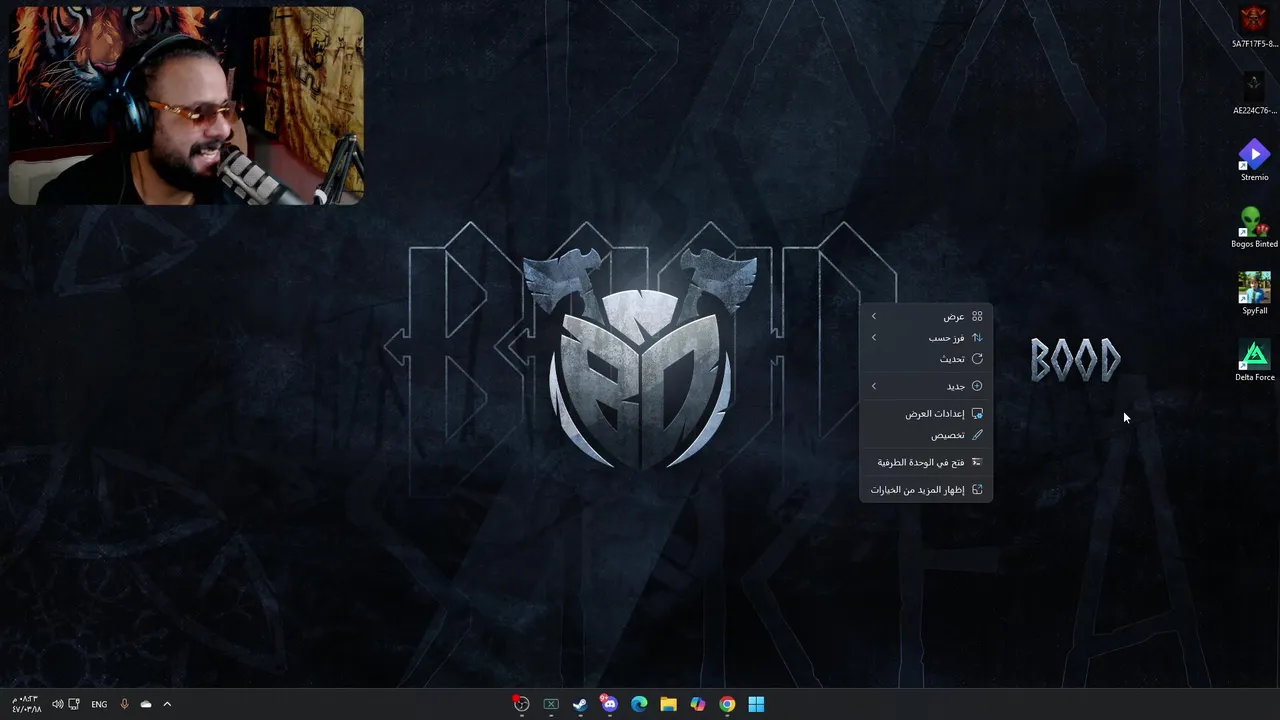The width and height of the screenshot is (1280, 720).
Task: Select the Stremio desktop icon
Action: 1254,160
